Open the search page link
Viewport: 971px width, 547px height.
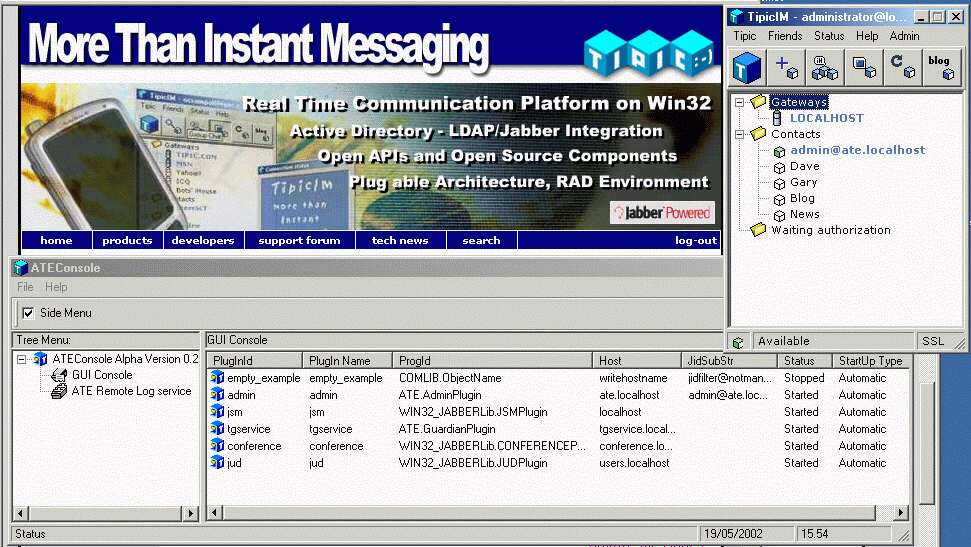(x=481, y=240)
